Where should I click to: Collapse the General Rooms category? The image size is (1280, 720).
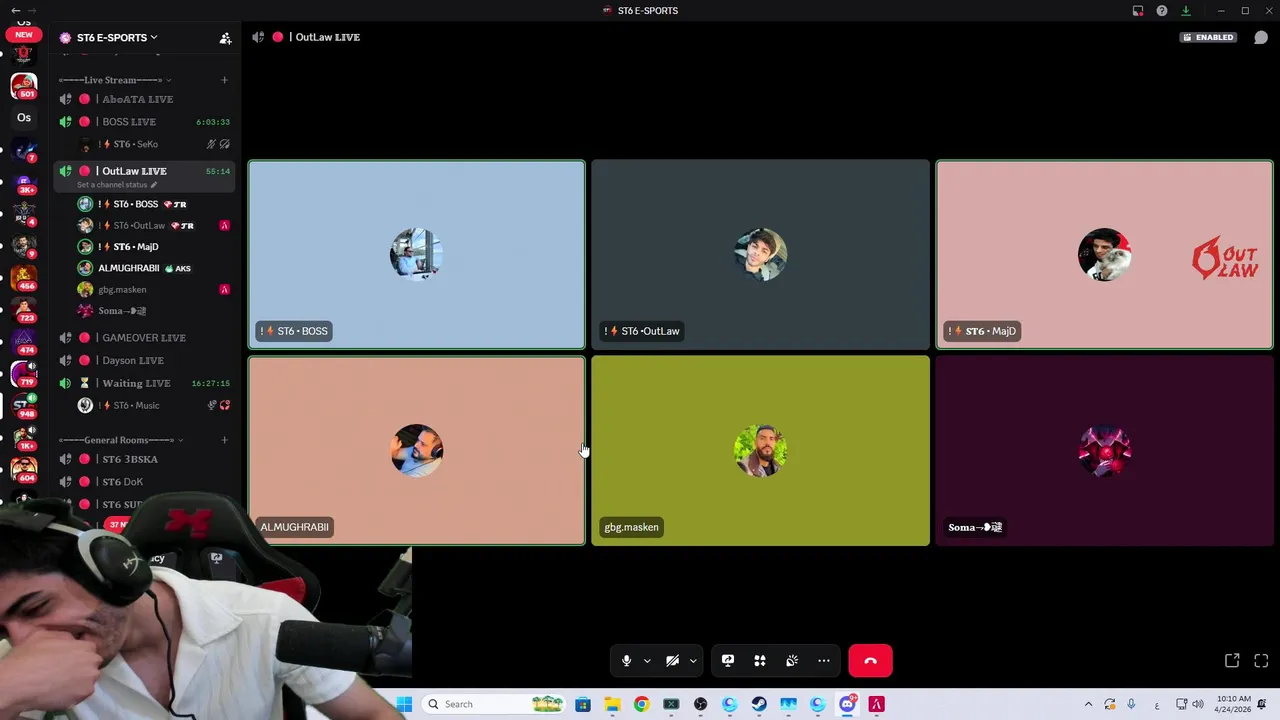point(120,440)
